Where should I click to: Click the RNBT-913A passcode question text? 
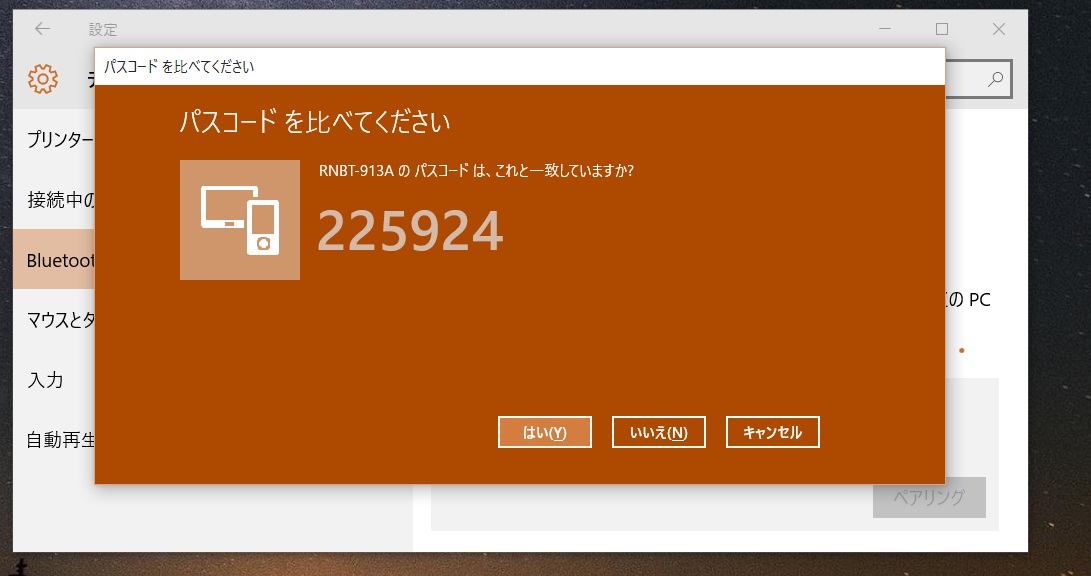(x=476, y=170)
